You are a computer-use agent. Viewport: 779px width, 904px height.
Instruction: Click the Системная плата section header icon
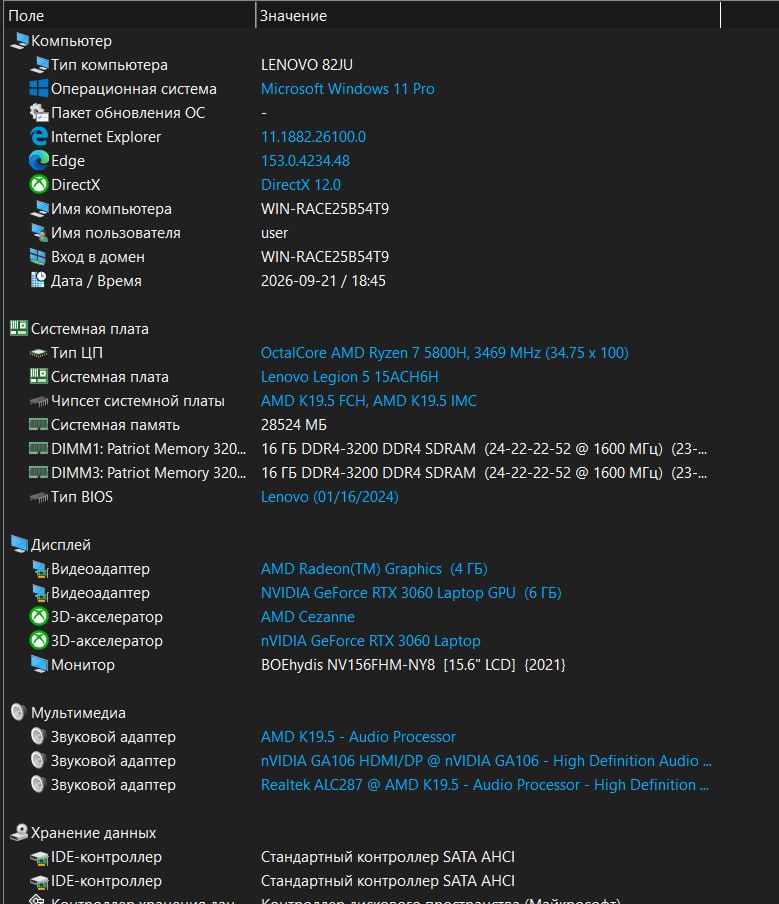19,329
